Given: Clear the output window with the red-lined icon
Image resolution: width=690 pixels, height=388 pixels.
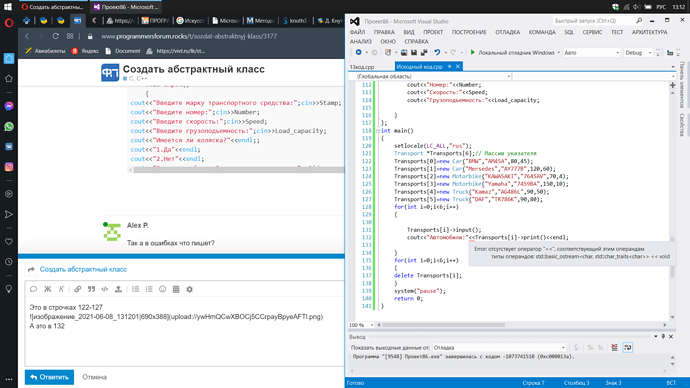Looking at the screenshot, I should (614, 348).
